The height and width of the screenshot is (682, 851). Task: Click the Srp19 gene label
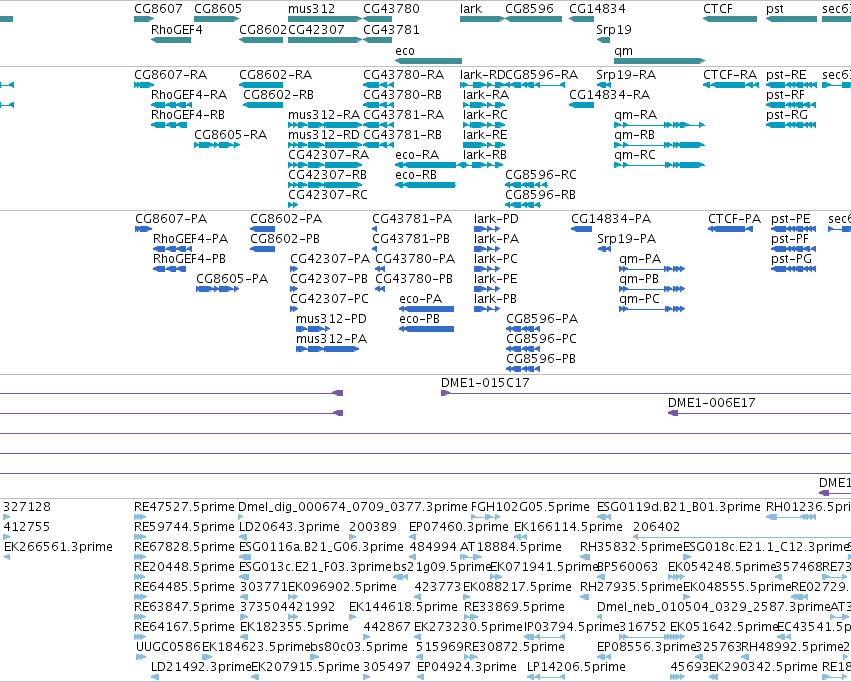click(614, 30)
